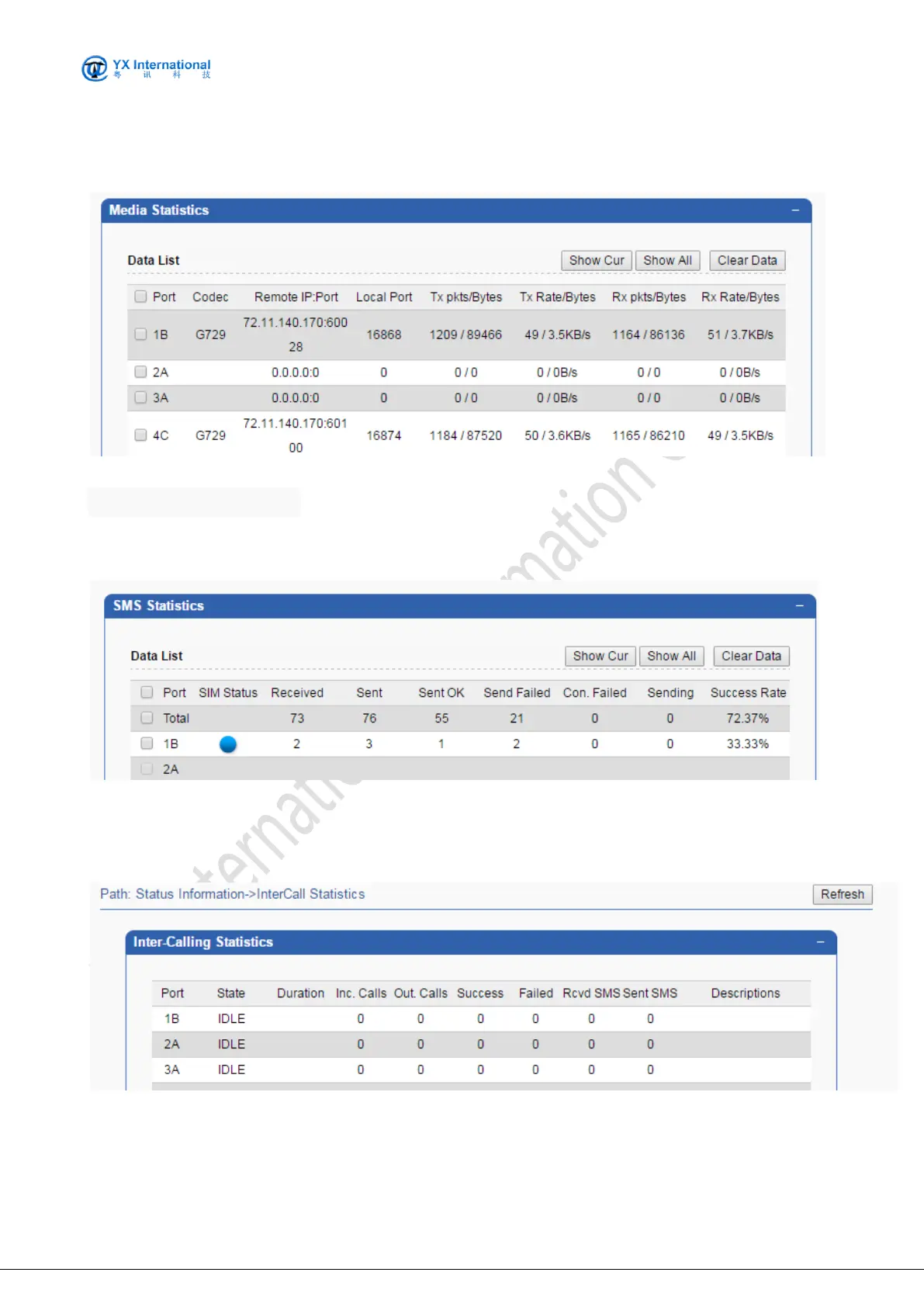Viewport: 924px width, 1307px height.
Task: Check port 4C in Media Statistics
Action: pyautogui.click(x=140, y=435)
